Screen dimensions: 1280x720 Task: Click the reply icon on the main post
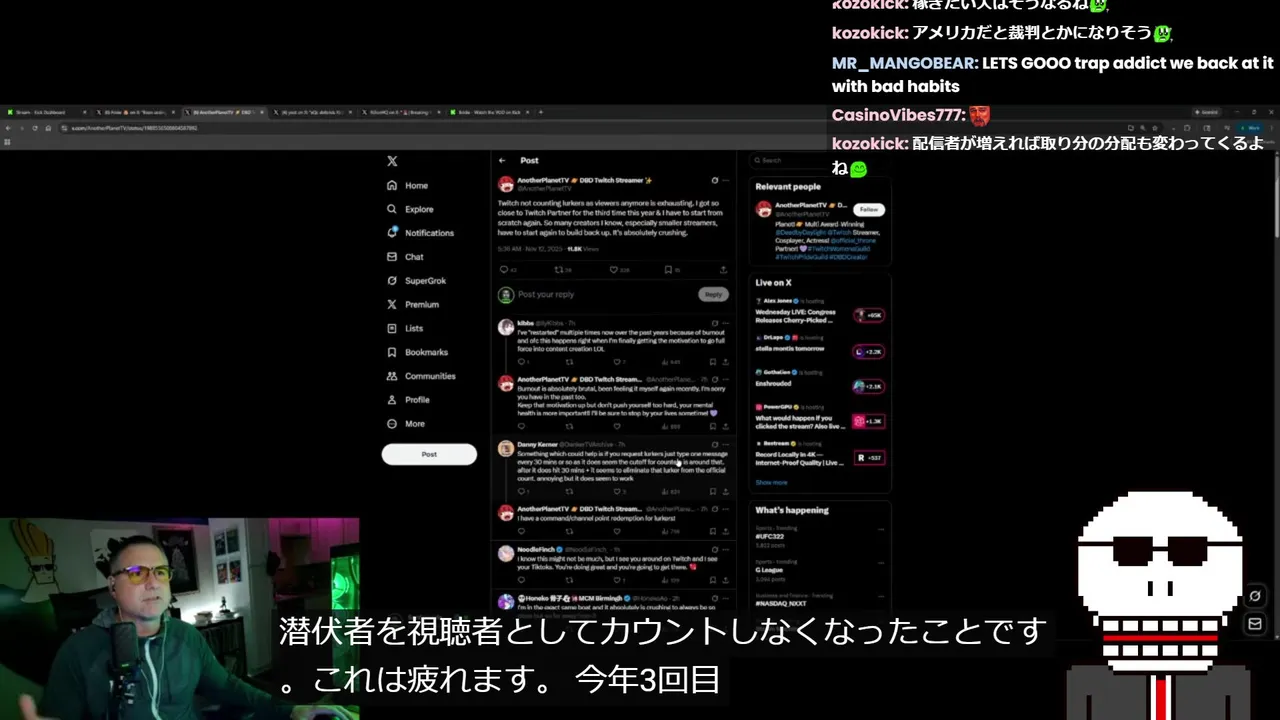tap(504, 269)
